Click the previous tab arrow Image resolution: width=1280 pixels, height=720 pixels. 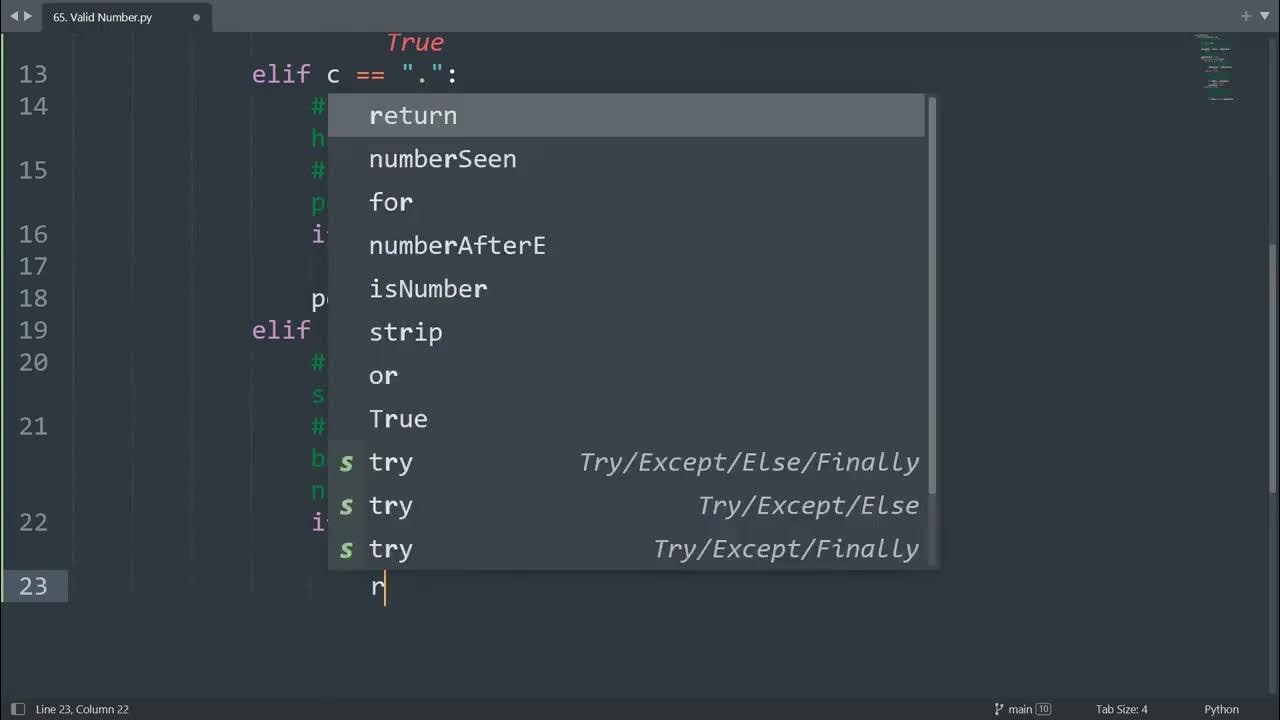13,16
